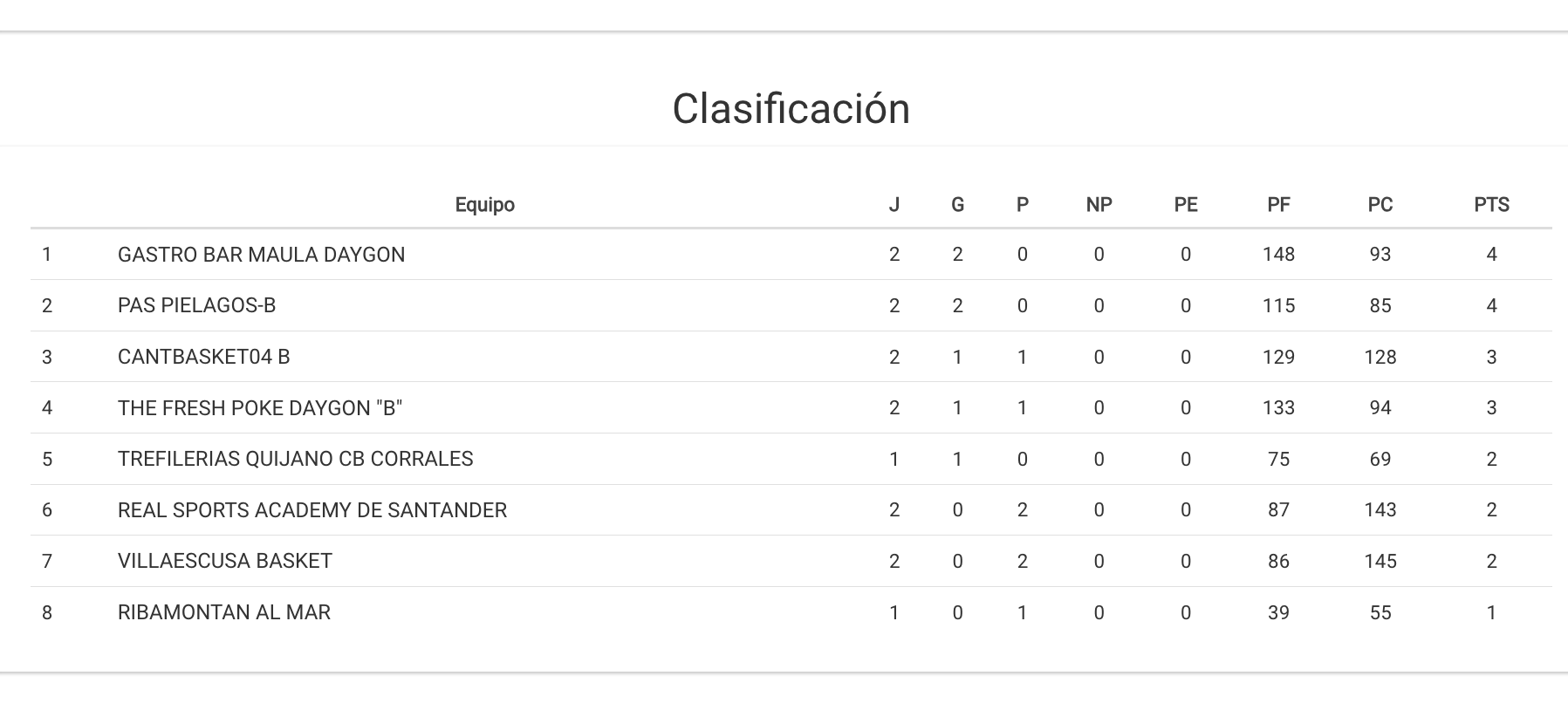The height and width of the screenshot is (710, 1568).
Task: Click VILLAESCUSA BASKET's 145 PC value
Action: pyautogui.click(x=1380, y=561)
